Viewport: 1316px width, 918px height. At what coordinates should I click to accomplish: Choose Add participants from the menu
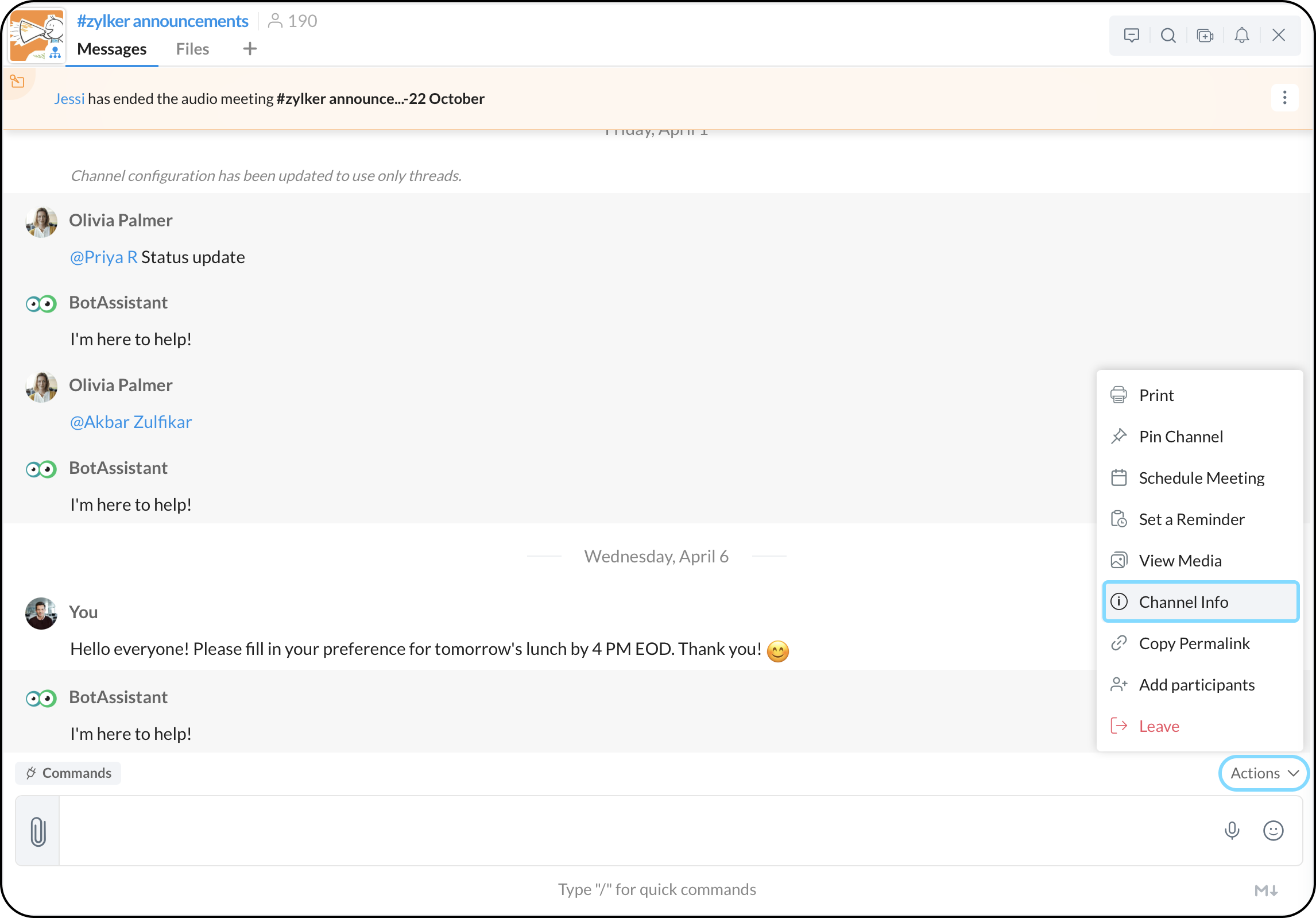tap(1200, 685)
